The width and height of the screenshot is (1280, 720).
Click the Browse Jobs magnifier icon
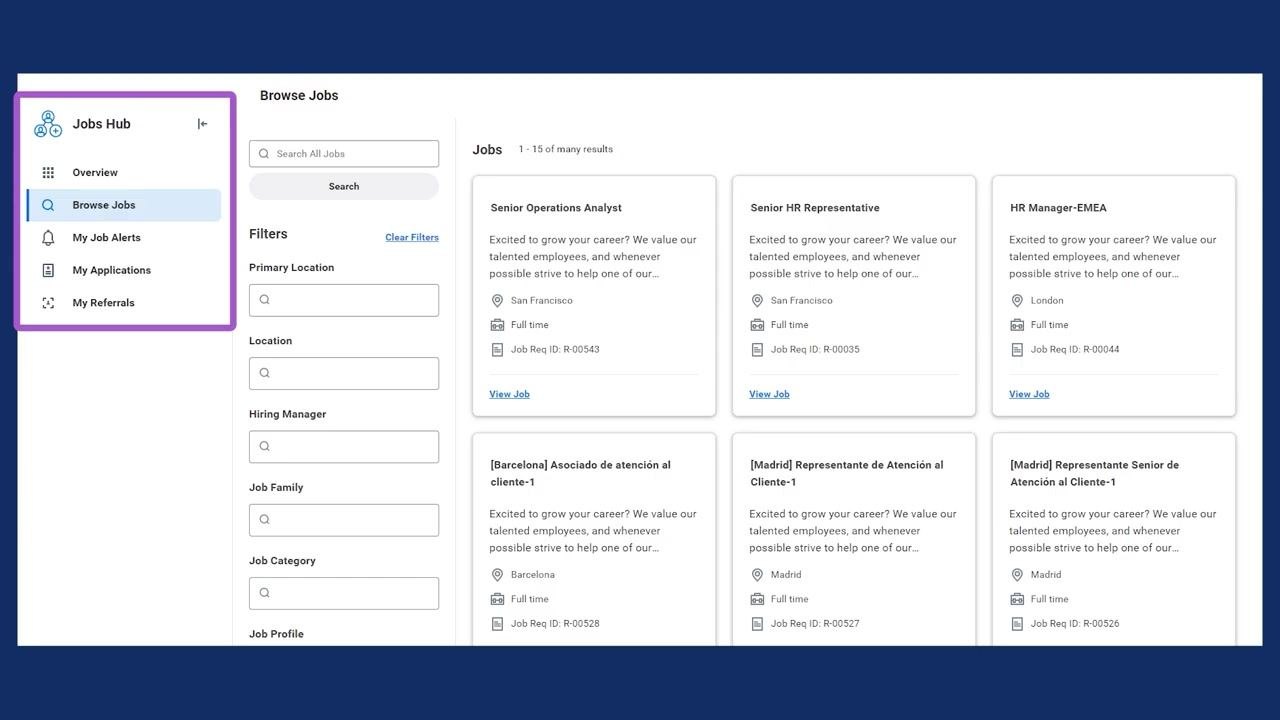tap(48, 205)
